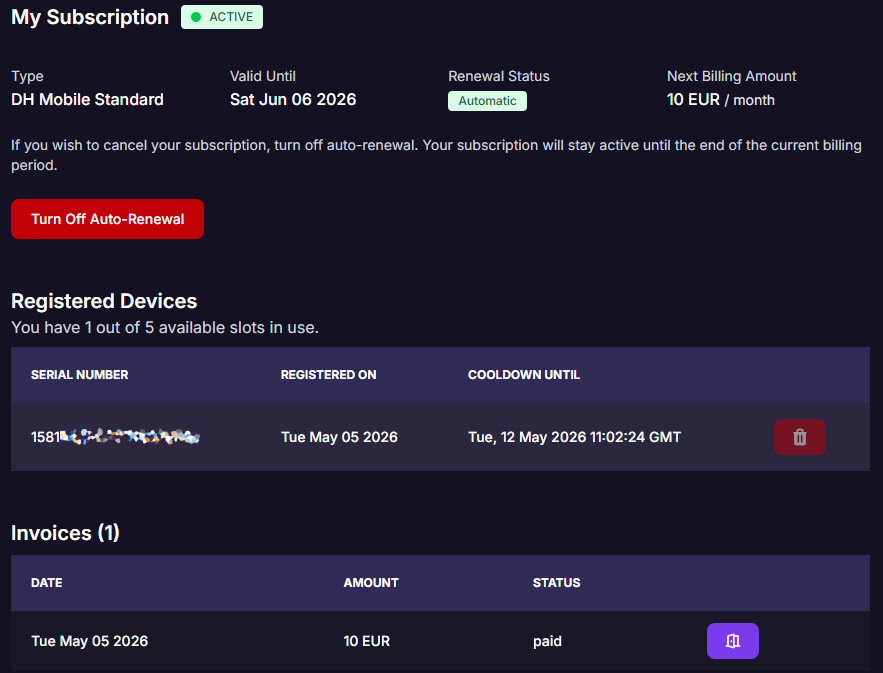Select the COOLDOWN UNTIL column header

pos(524,375)
